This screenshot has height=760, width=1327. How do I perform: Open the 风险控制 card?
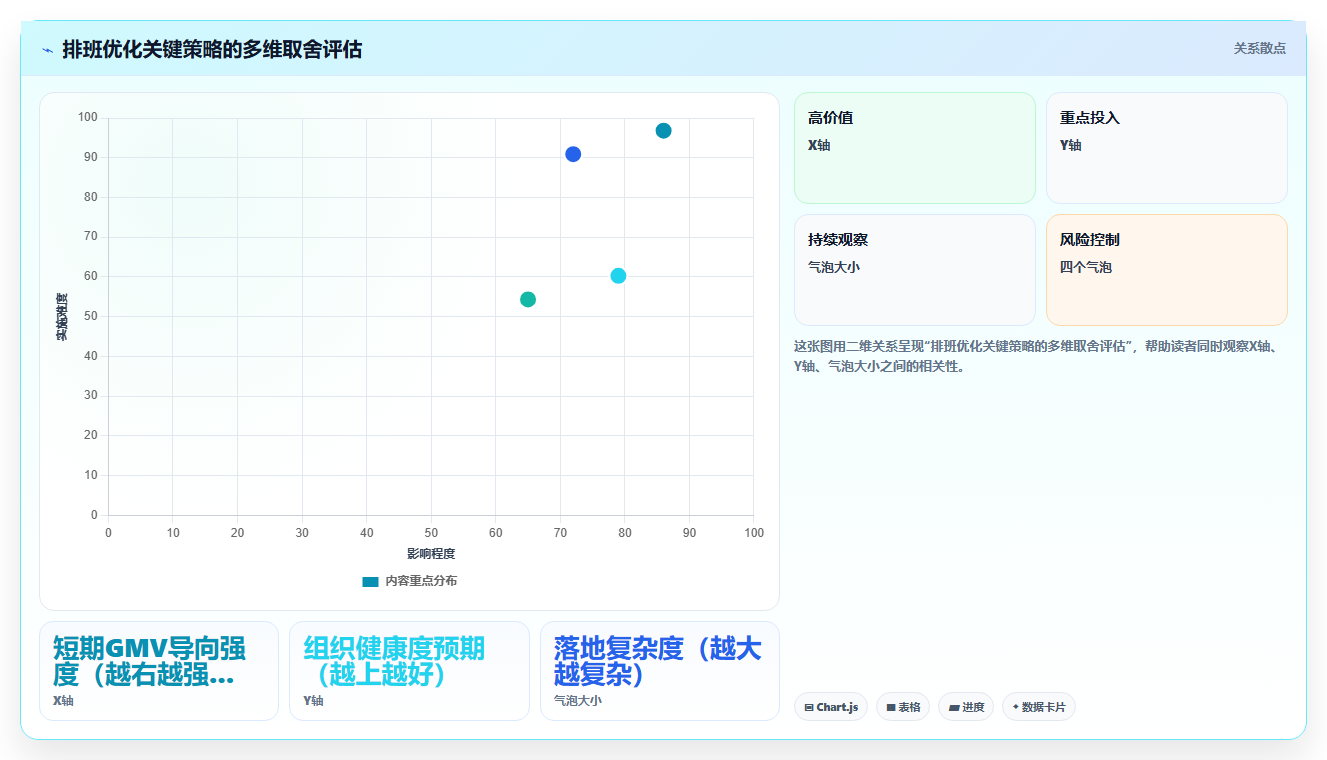point(1166,270)
